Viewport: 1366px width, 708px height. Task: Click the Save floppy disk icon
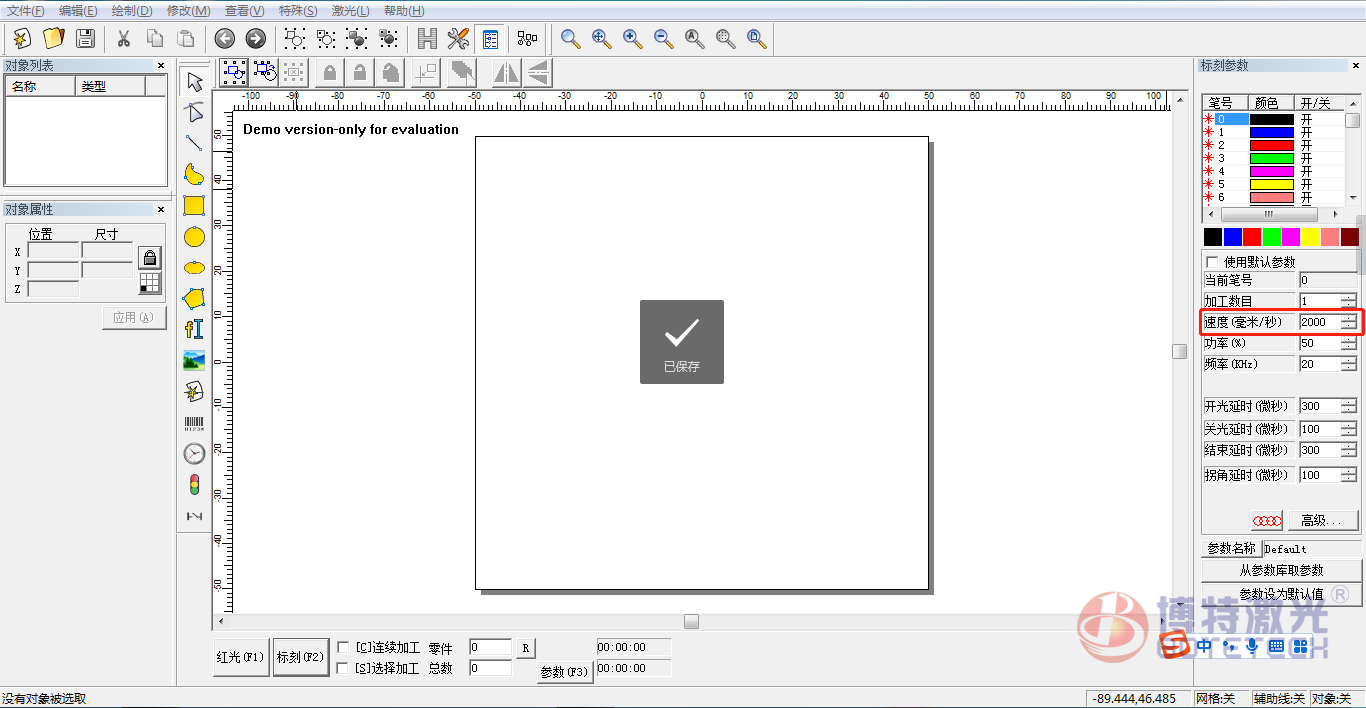tap(85, 39)
